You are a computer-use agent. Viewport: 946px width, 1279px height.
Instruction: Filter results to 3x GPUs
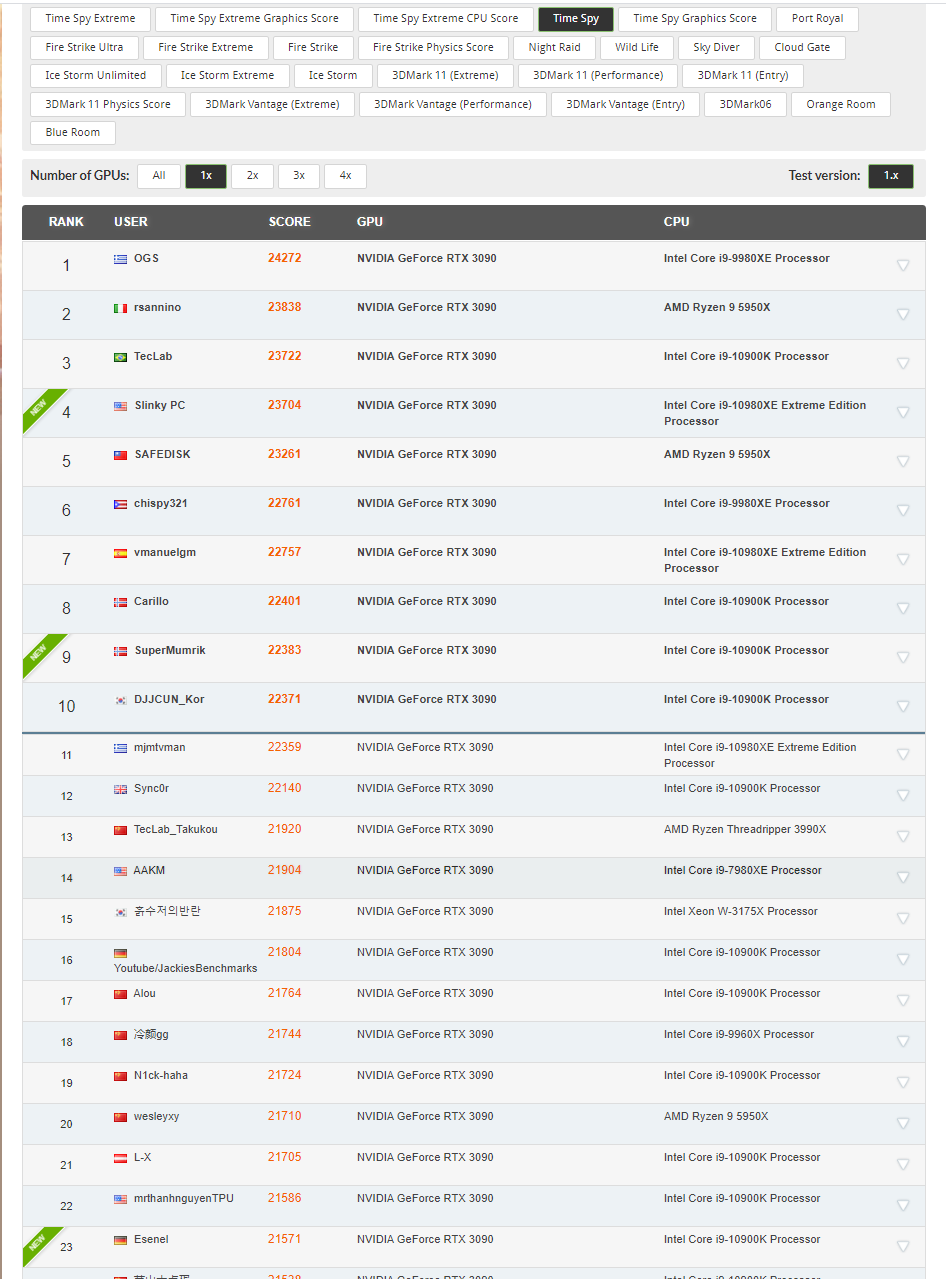point(299,176)
